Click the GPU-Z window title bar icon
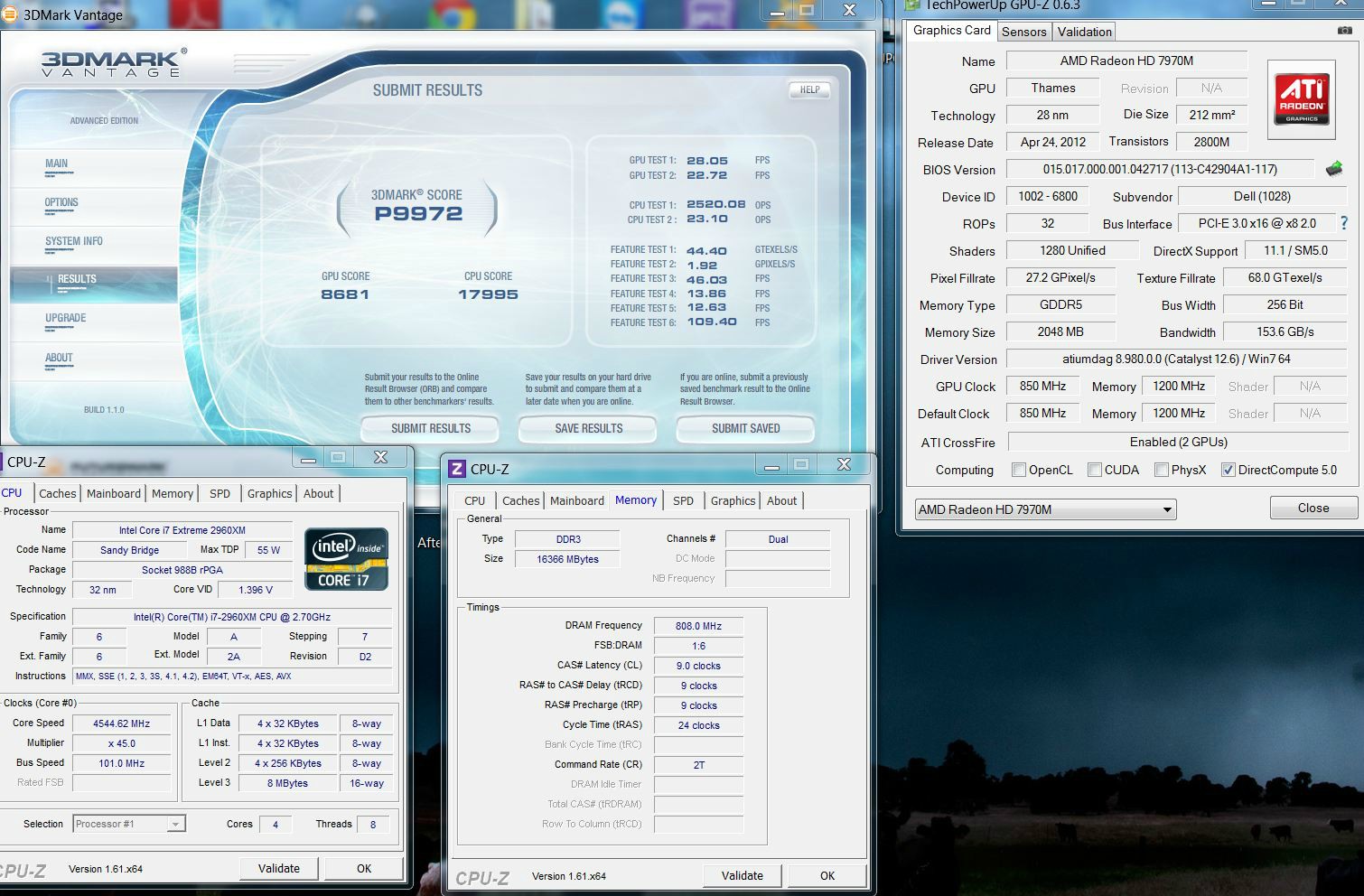The width and height of the screenshot is (1364, 896). tap(912, 5)
